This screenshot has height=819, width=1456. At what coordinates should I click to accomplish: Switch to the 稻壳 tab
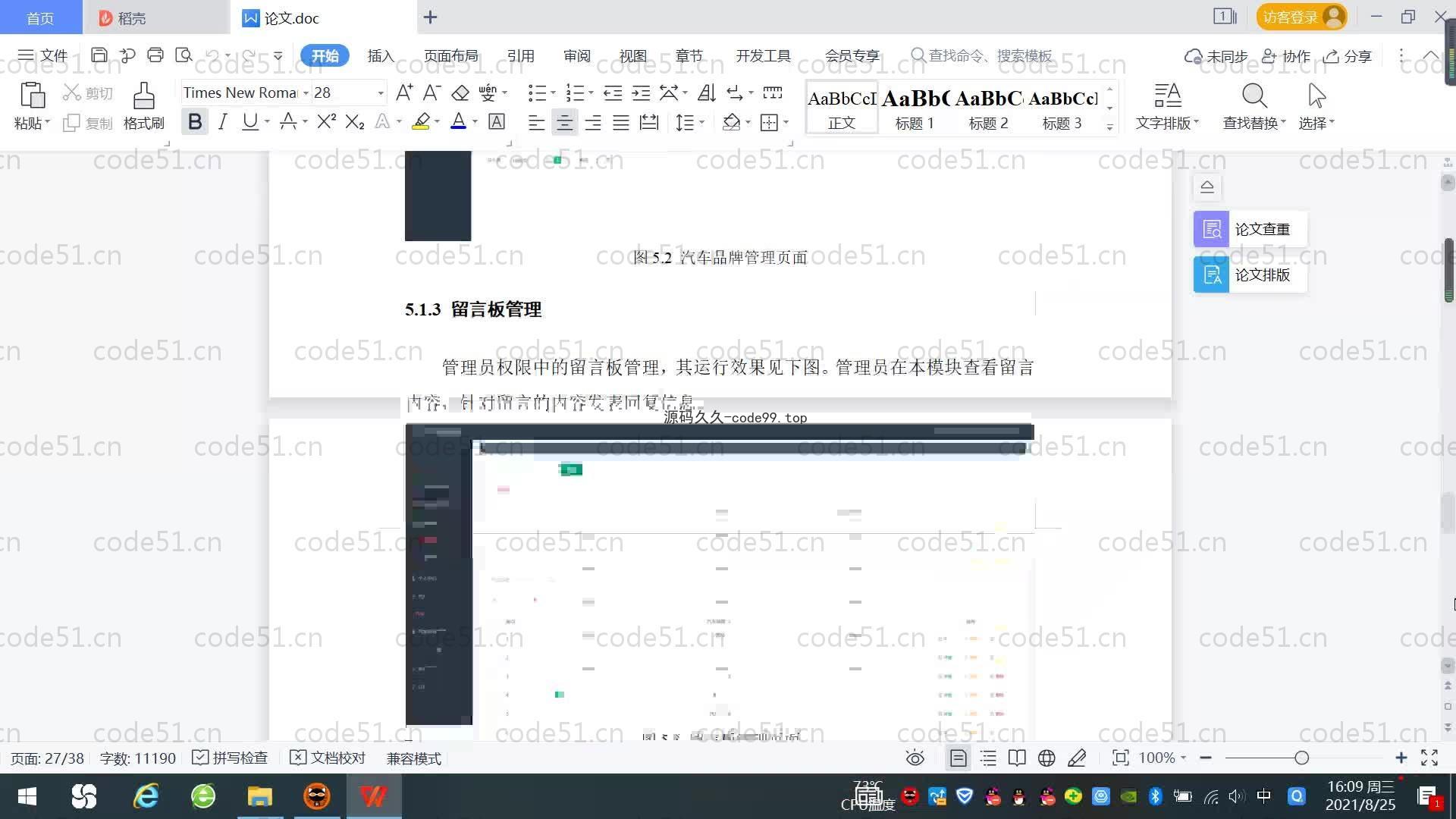pos(155,17)
